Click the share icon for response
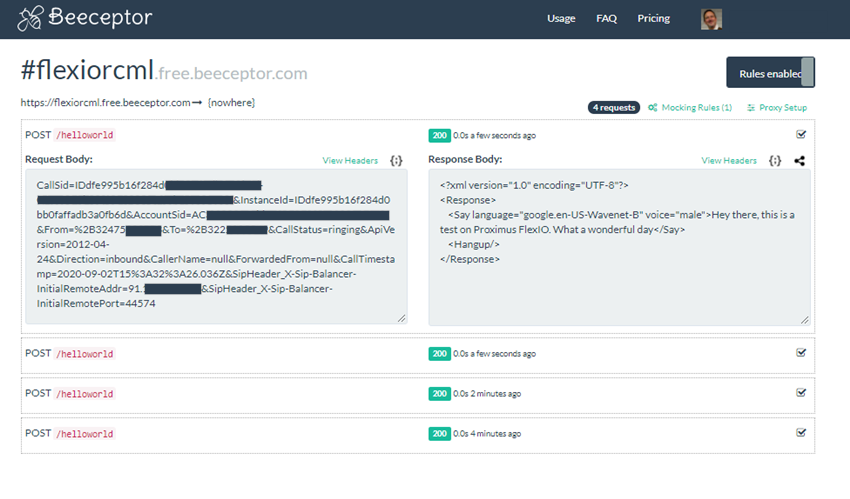 (799, 160)
